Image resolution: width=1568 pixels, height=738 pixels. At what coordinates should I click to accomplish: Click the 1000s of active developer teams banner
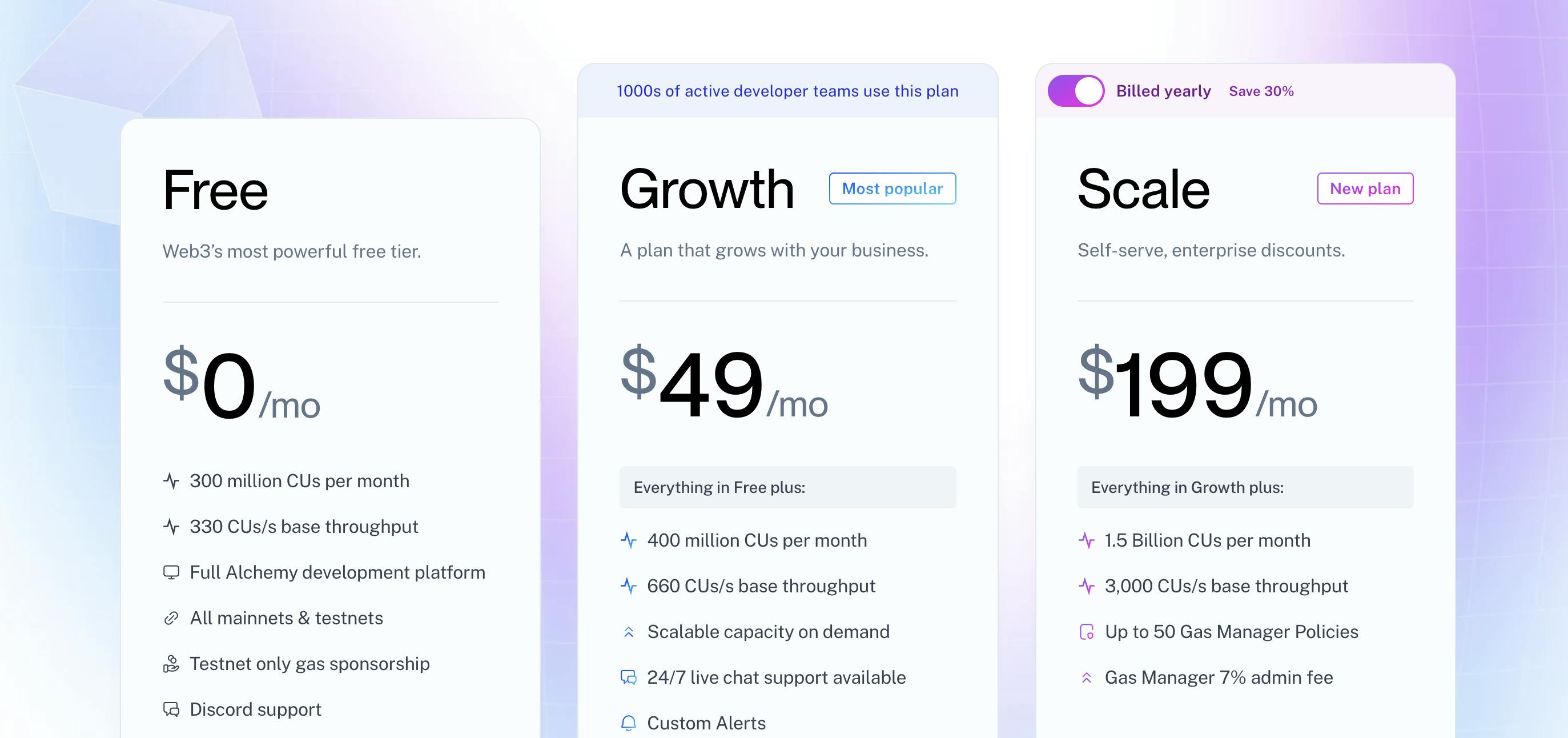point(787,91)
